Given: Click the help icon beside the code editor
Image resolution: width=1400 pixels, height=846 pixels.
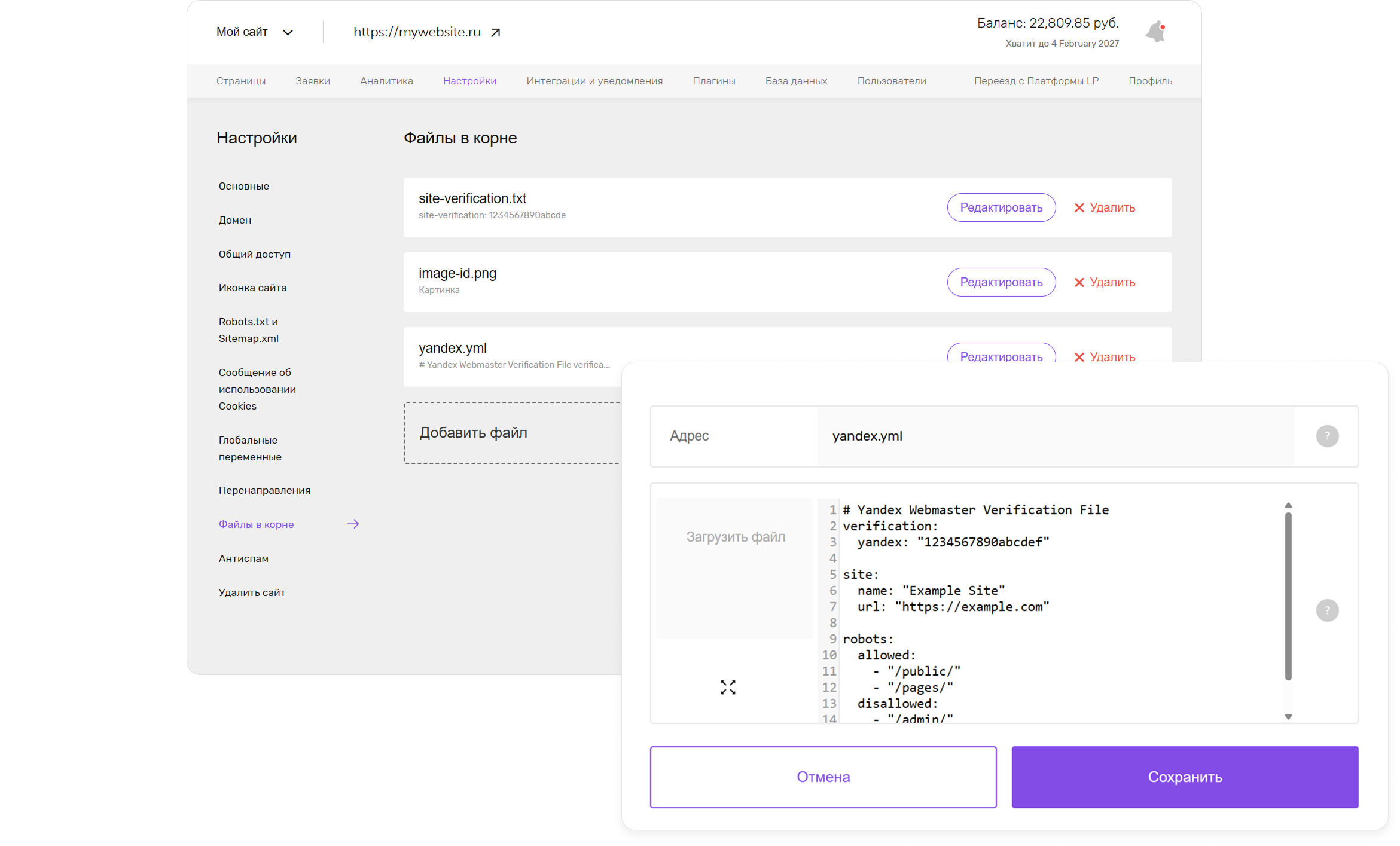Looking at the screenshot, I should pos(1326,610).
